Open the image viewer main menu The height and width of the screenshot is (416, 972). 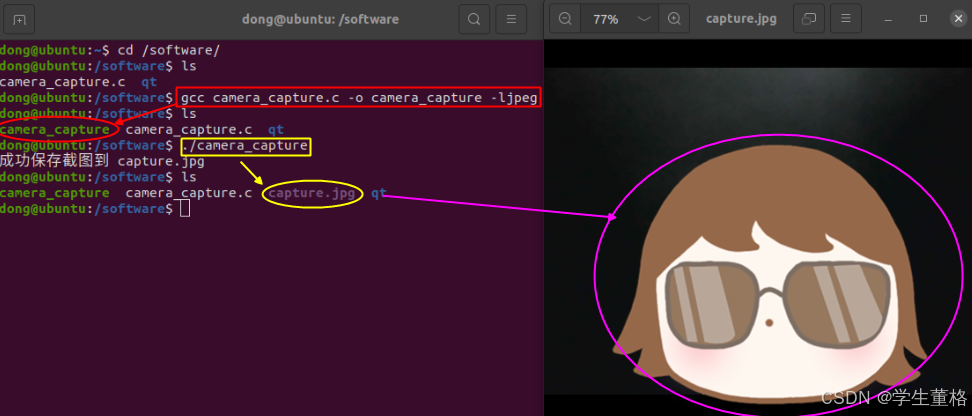point(846,19)
